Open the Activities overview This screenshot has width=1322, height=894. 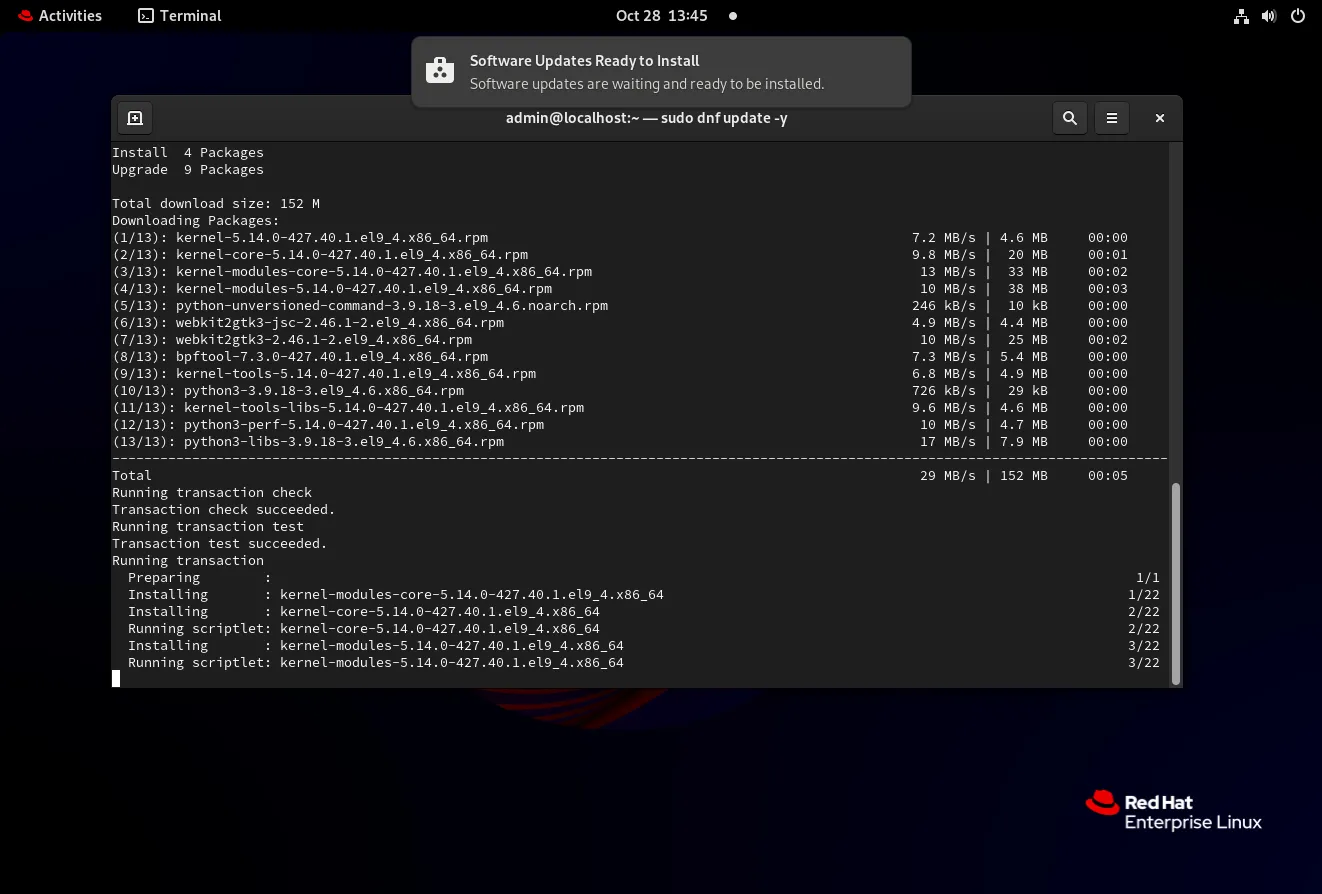(x=60, y=16)
